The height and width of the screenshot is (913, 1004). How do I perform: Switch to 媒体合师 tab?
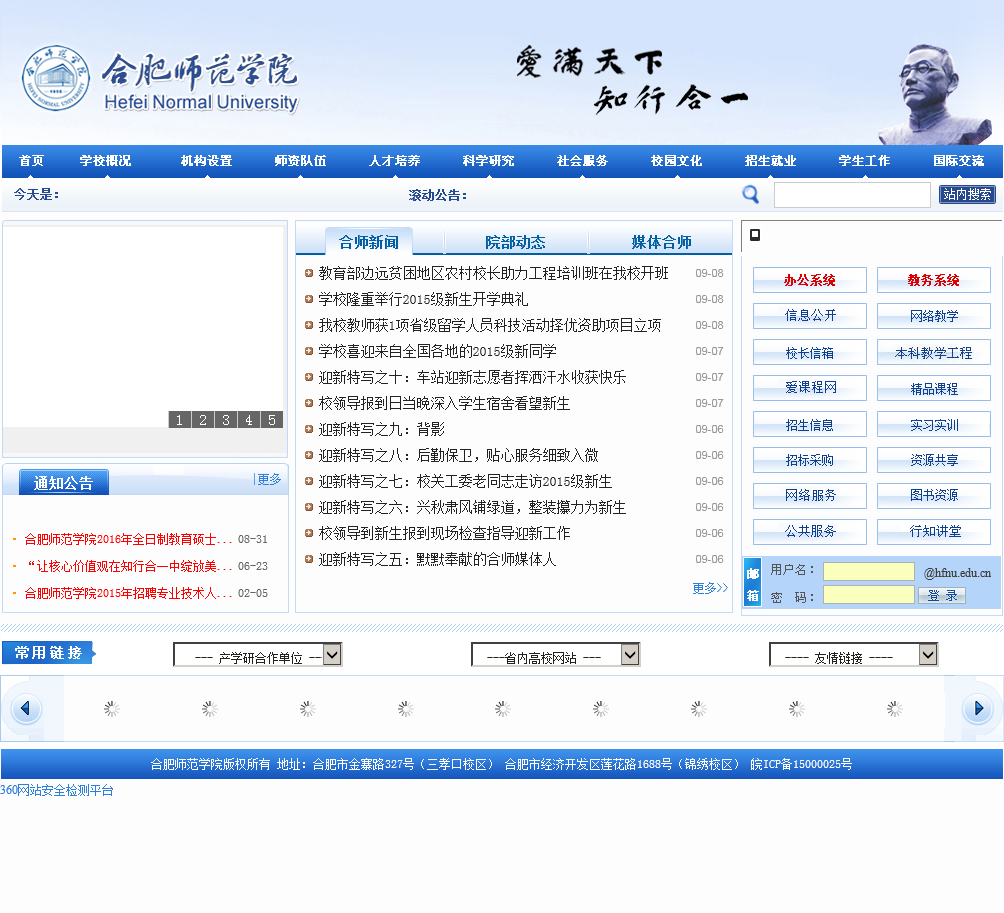(x=661, y=242)
